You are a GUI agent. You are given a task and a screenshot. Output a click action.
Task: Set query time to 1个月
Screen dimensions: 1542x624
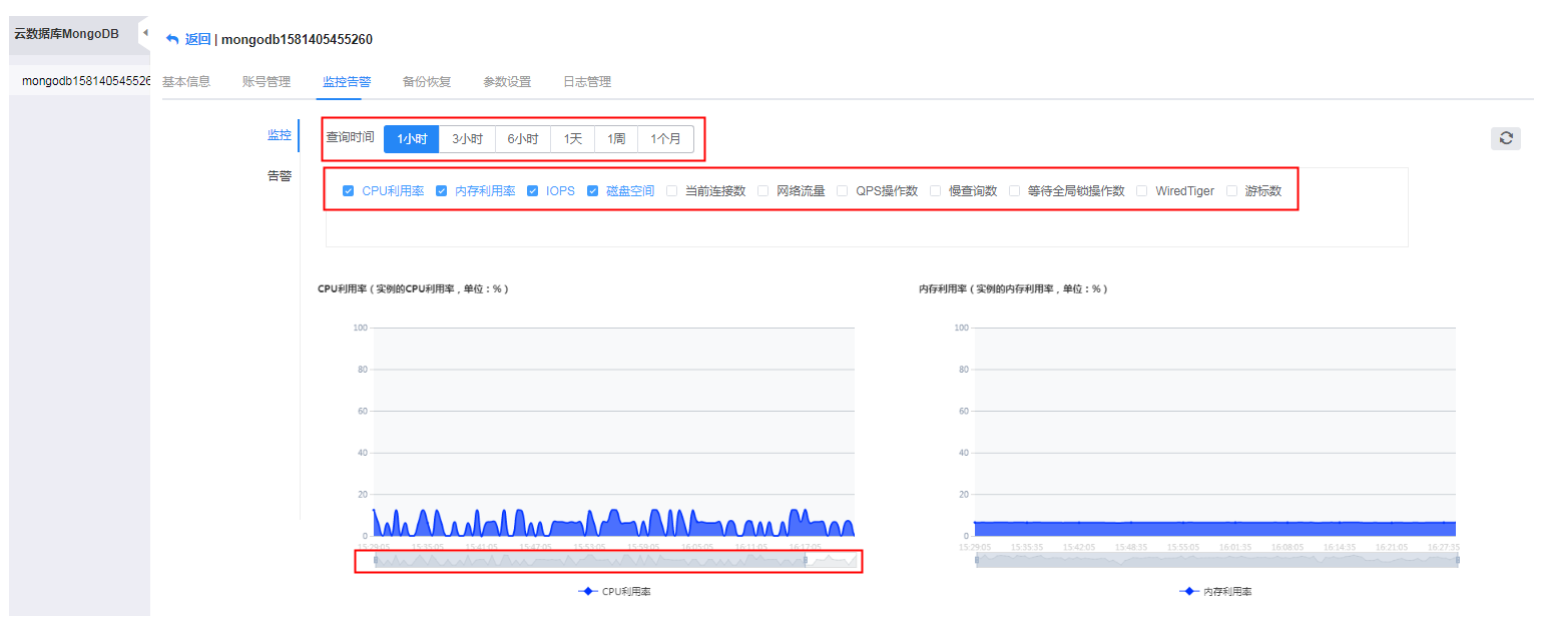[665, 139]
